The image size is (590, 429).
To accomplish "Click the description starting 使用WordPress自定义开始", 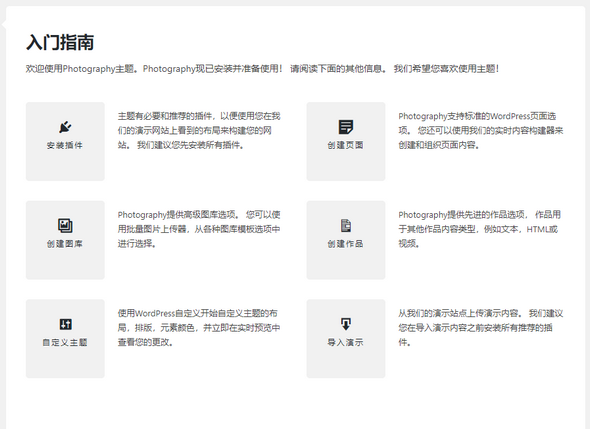I will point(199,328).
